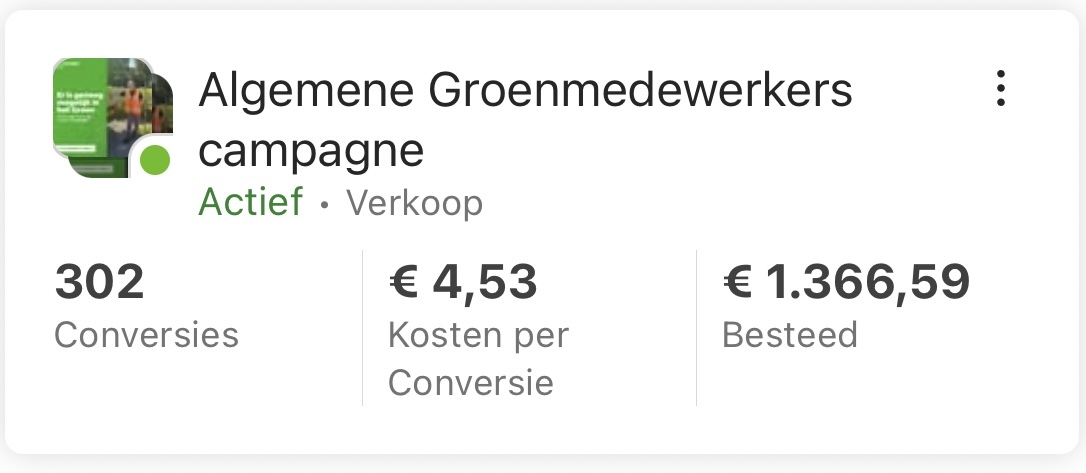
Task: Click the euro sign before 4,53
Action: pyautogui.click(x=404, y=283)
